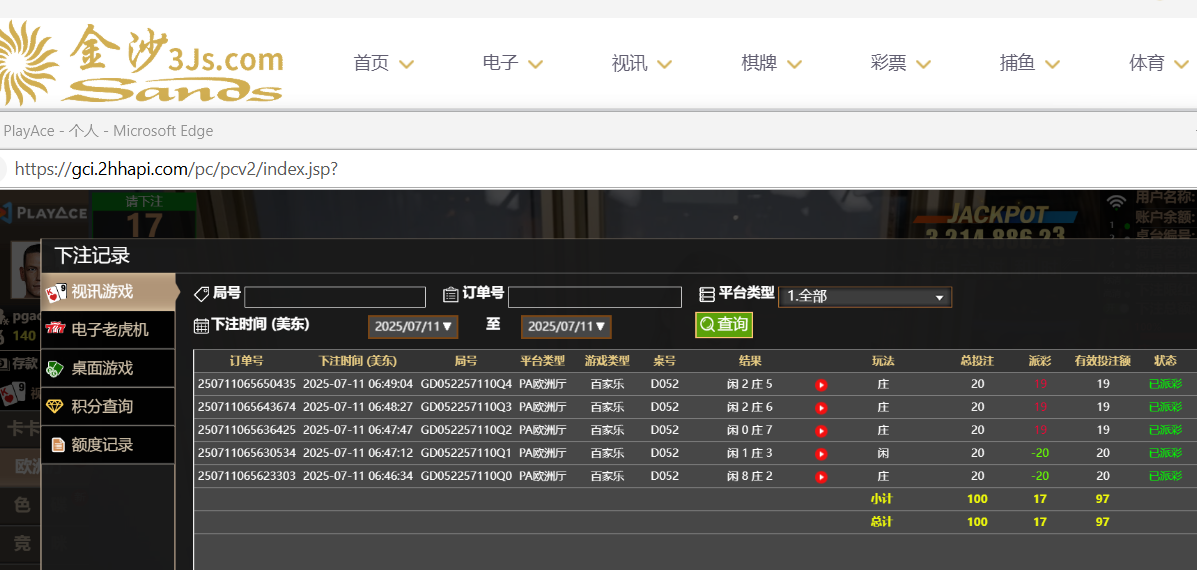Click the 777 slot icon of 电子老虎机
Viewport: 1197px width, 570px height.
click(56, 329)
